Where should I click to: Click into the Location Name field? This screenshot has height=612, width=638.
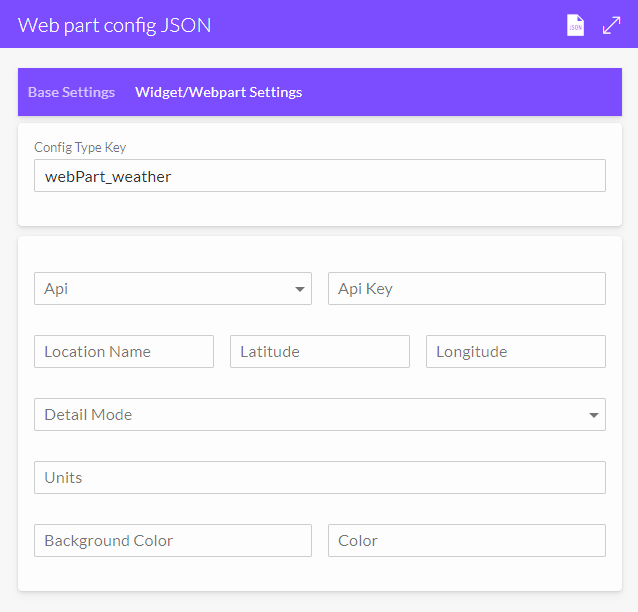(x=124, y=352)
